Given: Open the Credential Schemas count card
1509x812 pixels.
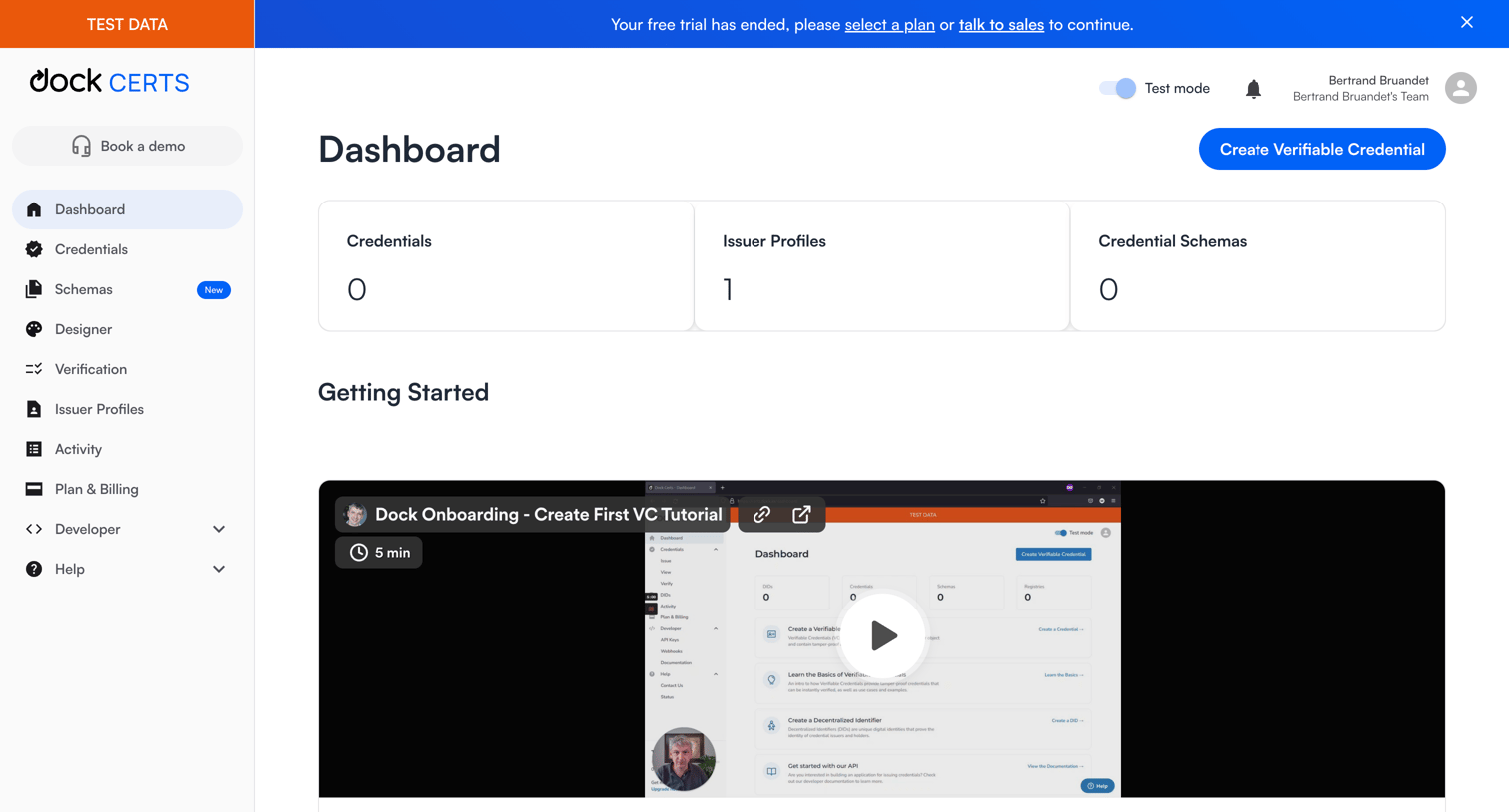Looking at the screenshot, I should (x=1257, y=265).
